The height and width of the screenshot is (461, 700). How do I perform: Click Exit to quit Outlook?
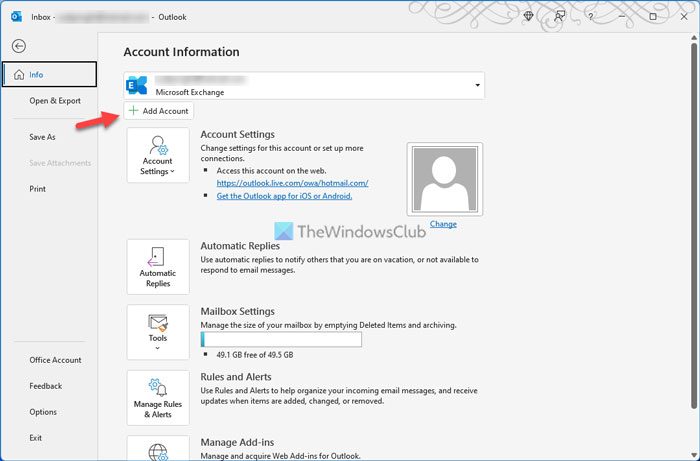tap(36, 438)
